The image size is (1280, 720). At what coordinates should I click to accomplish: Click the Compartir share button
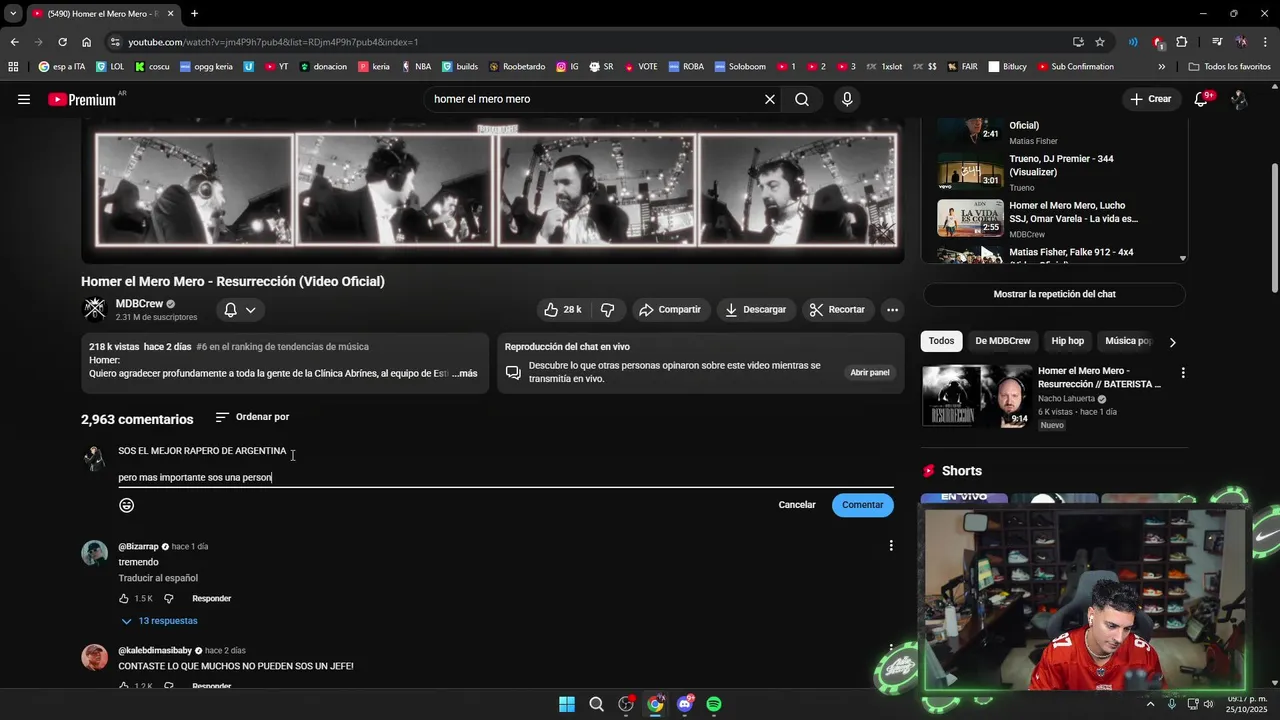(x=670, y=310)
